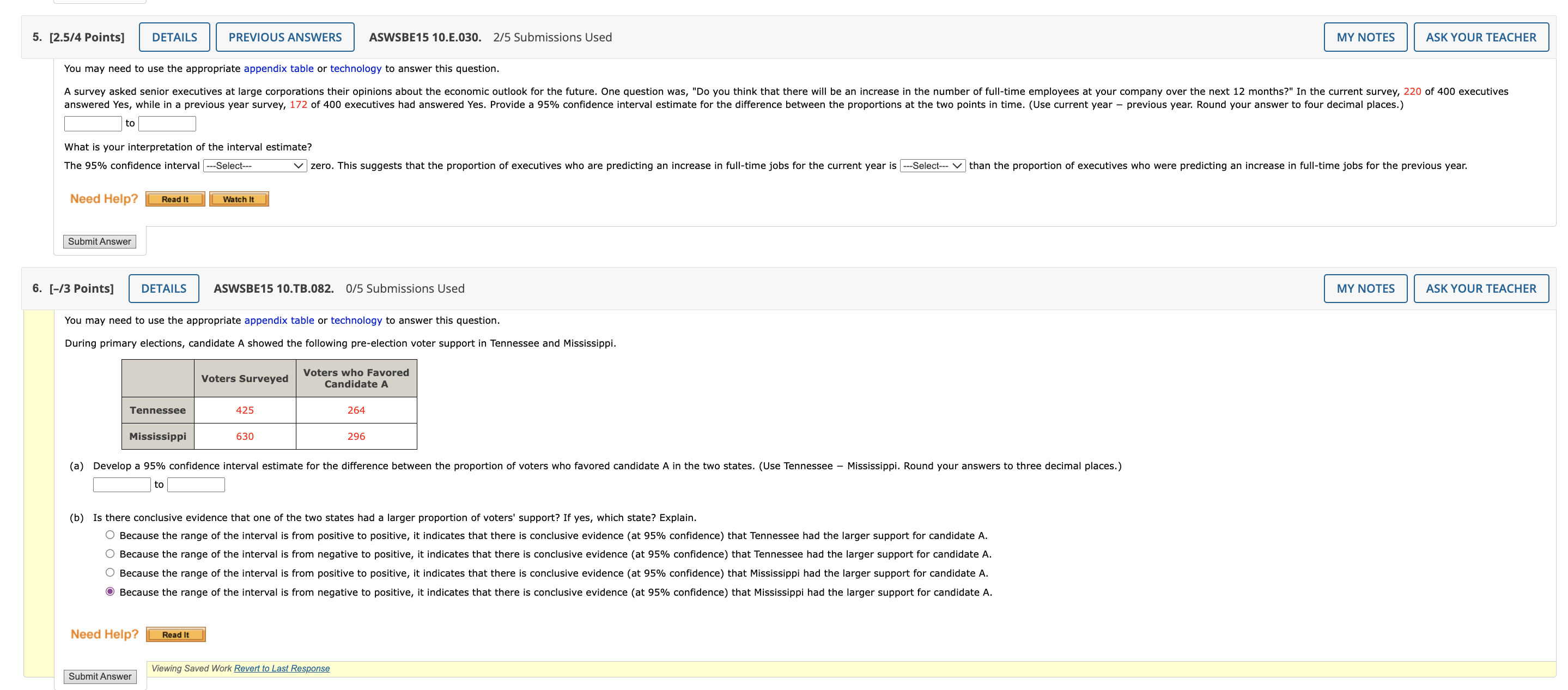Click Revert to Last Response link

[282, 668]
